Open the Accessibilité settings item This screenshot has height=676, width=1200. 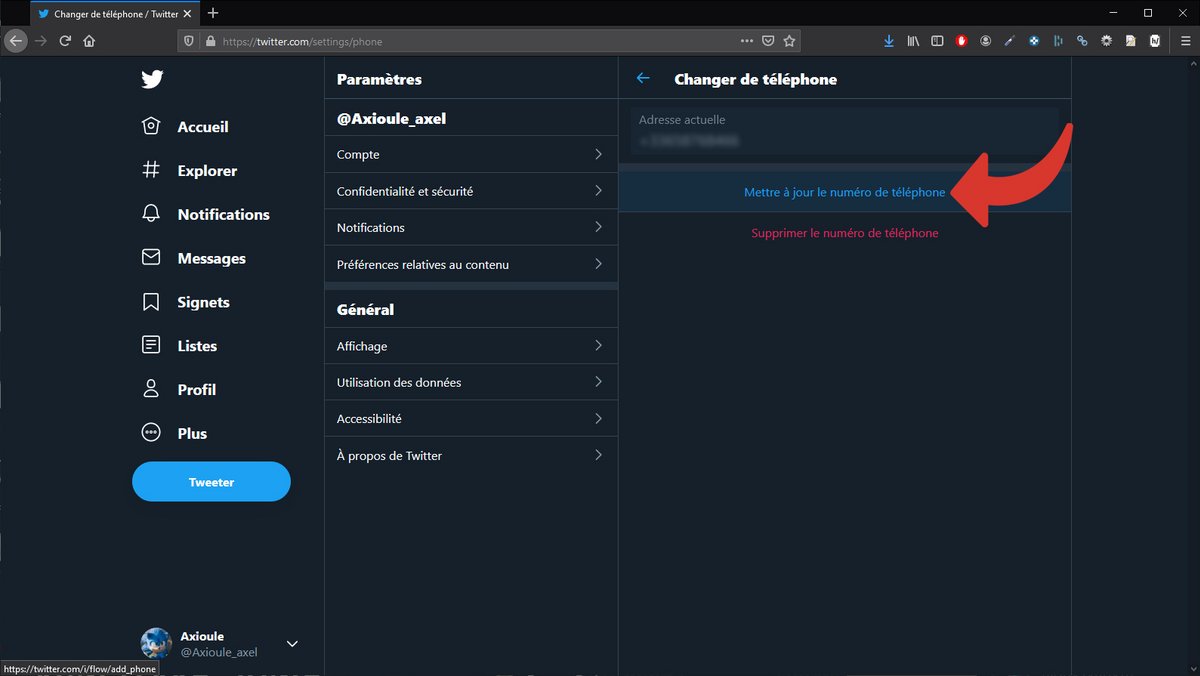coord(471,419)
